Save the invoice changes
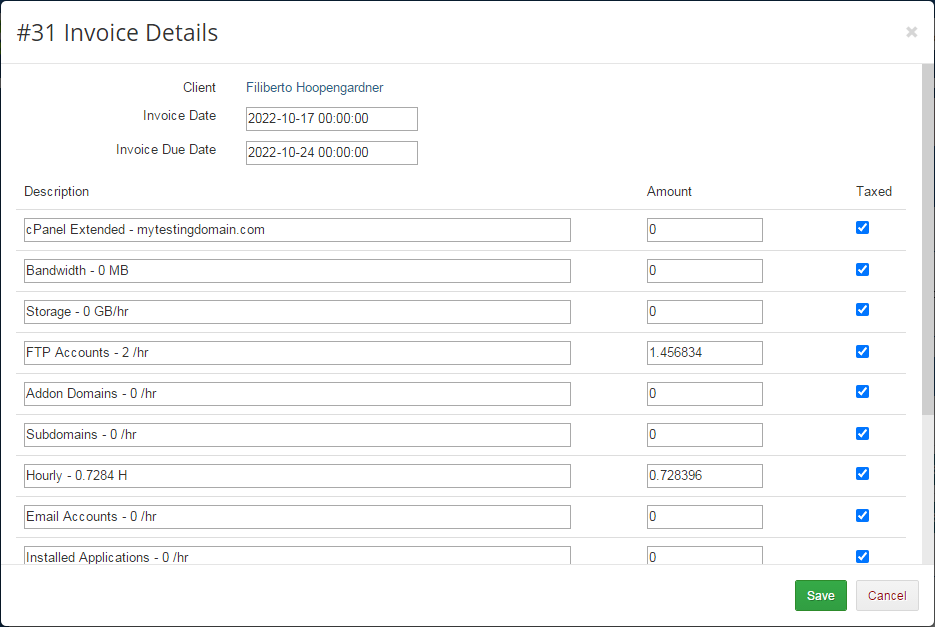Image resolution: width=935 pixels, height=627 pixels. coord(820,595)
